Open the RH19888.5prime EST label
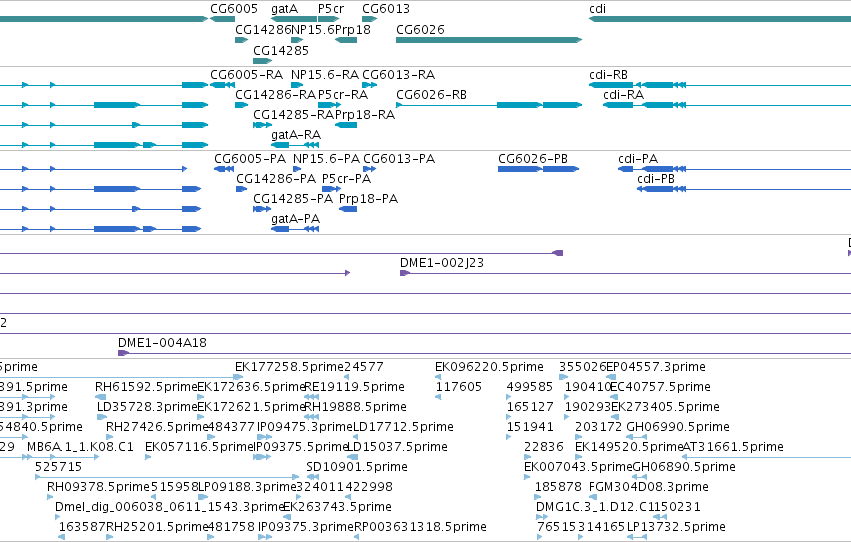This screenshot has width=851, height=542. click(x=355, y=407)
